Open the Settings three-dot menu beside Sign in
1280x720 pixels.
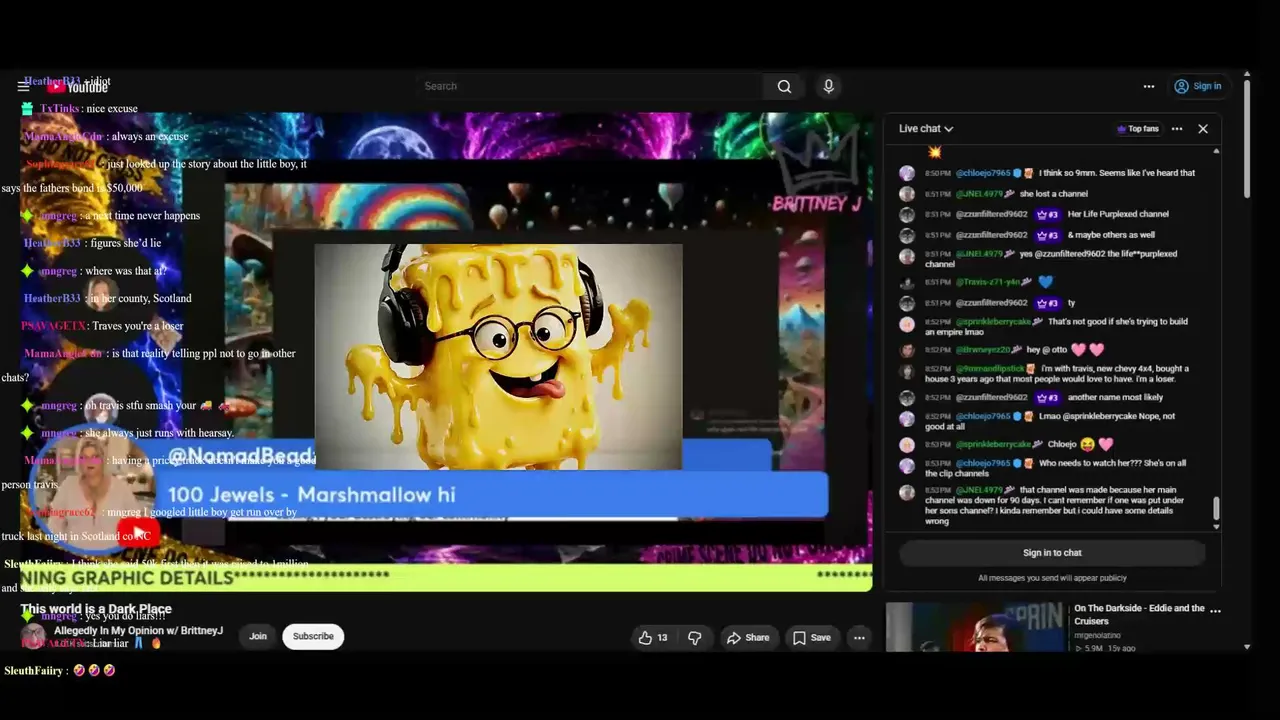point(1149,86)
